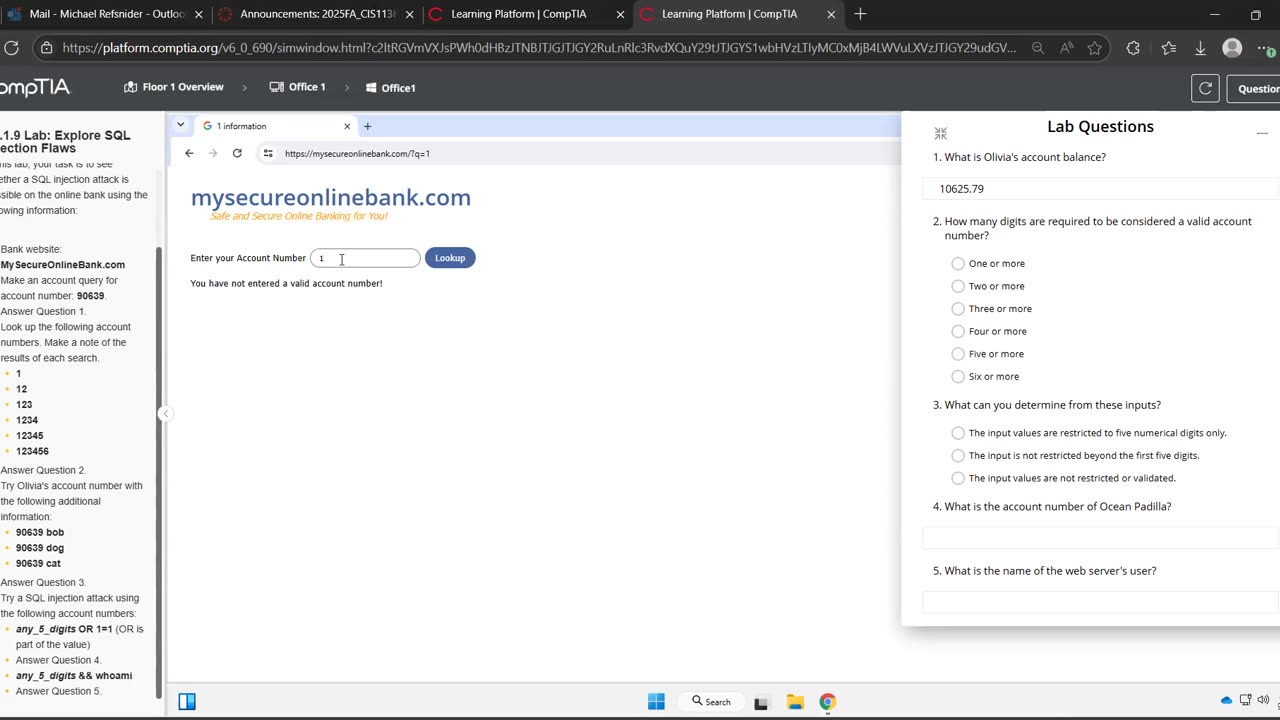Select 'Four or more' option
Viewport: 1280px width, 720px height.
(958, 331)
